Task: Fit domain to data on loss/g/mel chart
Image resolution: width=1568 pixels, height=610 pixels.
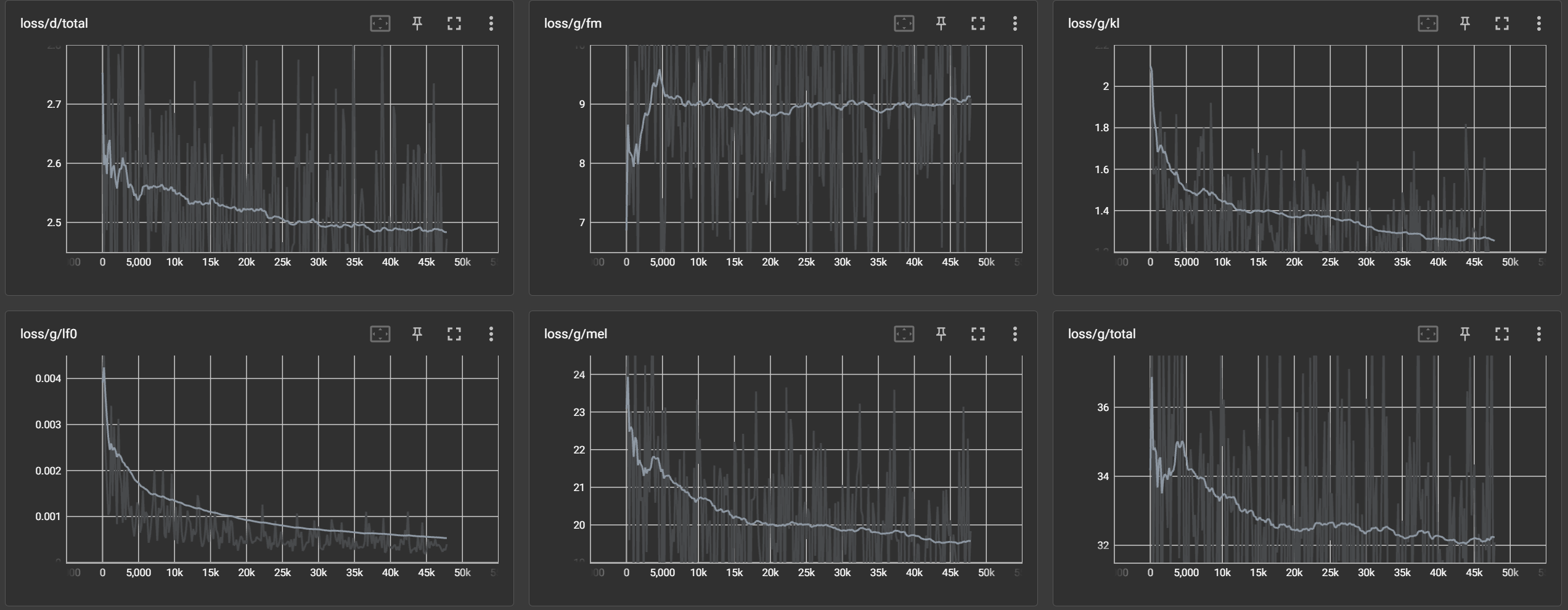Action: coord(904,334)
